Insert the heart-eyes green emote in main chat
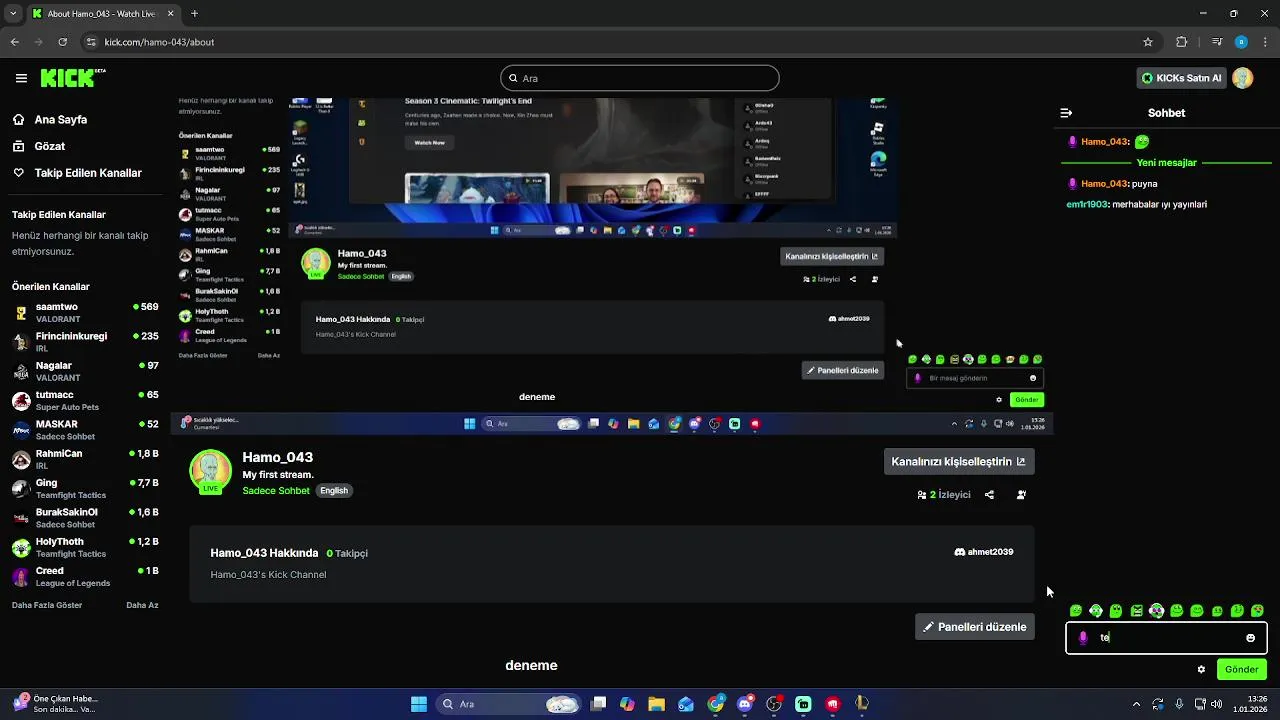The width and height of the screenshot is (1280, 720). (1257, 611)
